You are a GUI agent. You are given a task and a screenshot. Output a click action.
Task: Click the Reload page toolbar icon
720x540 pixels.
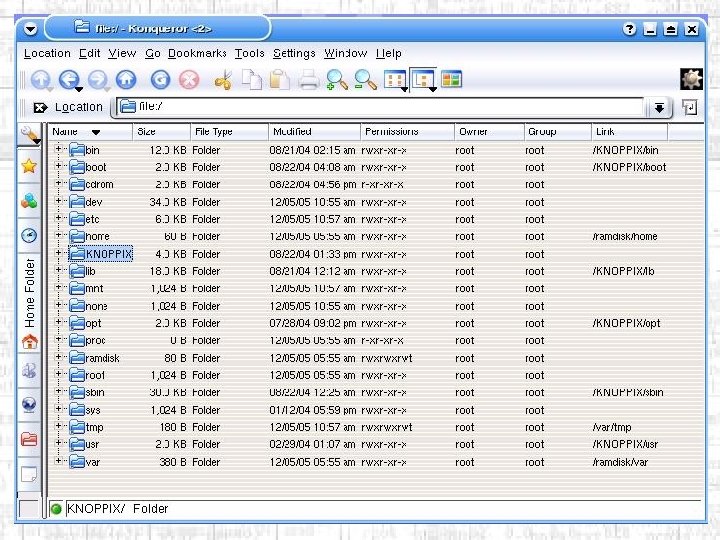(x=160, y=80)
